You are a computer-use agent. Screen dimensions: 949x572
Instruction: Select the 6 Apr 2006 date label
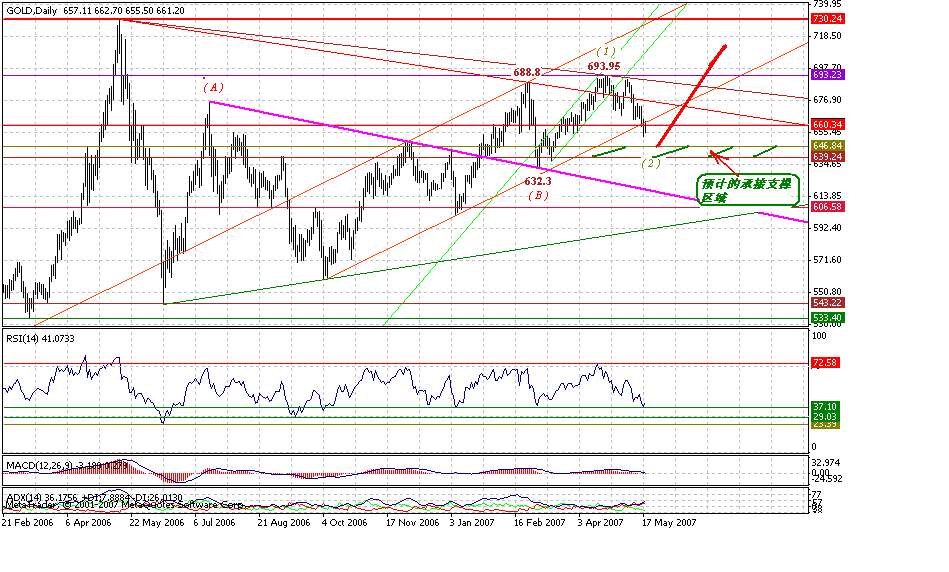tap(88, 522)
